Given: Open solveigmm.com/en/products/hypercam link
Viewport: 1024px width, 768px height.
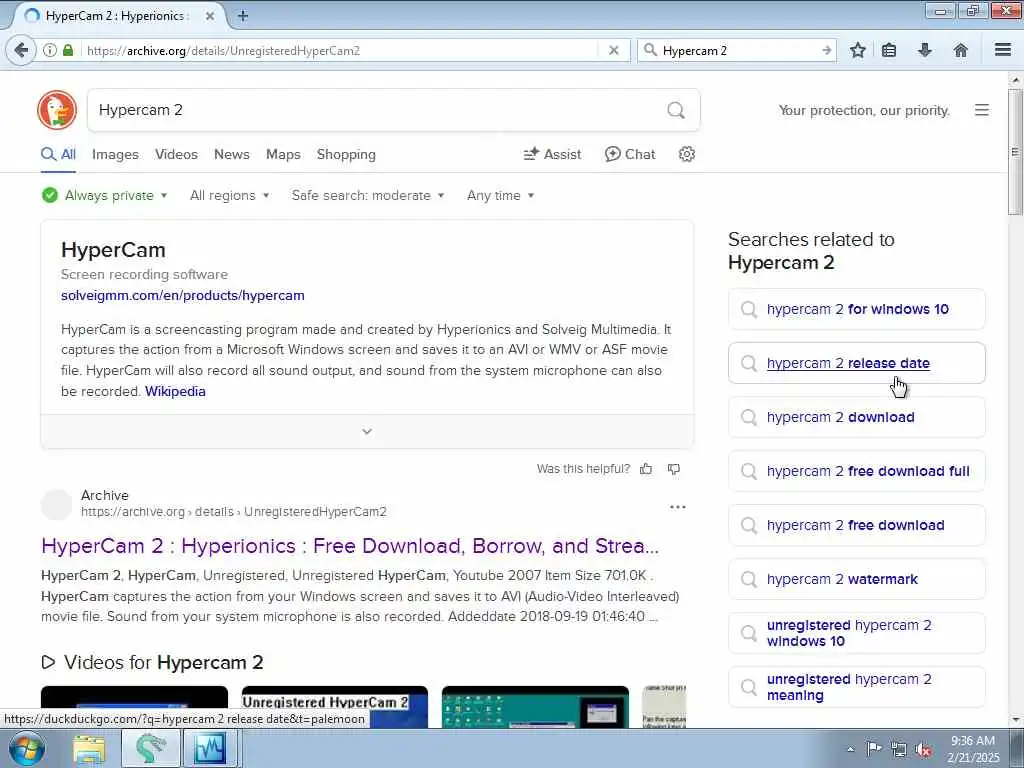Looking at the screenshot, I should [x=183, y=295].
